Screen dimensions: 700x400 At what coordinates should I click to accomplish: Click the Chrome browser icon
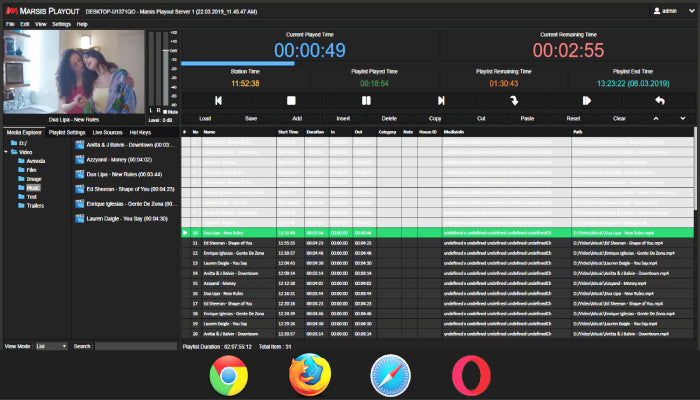[x=229, y=376]
